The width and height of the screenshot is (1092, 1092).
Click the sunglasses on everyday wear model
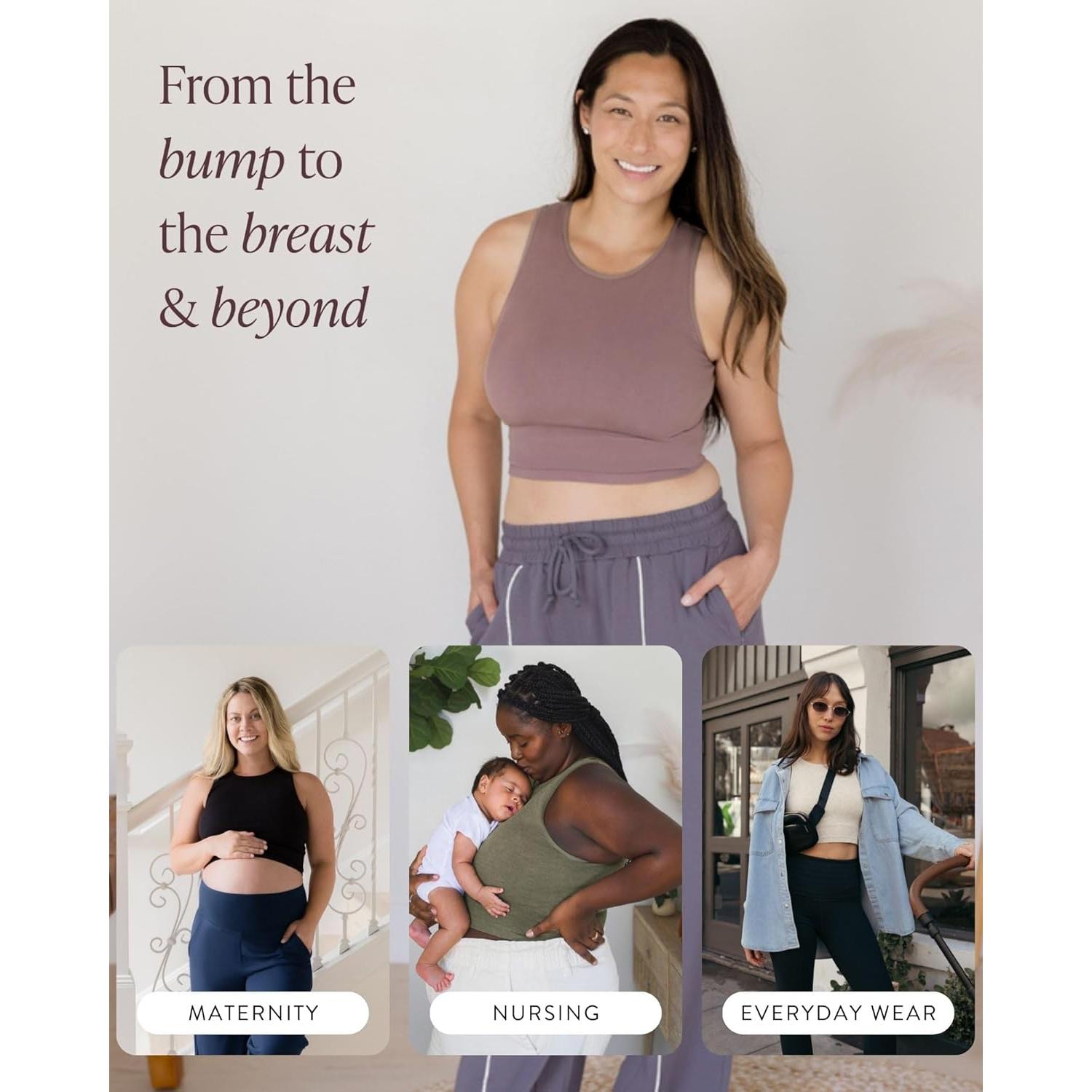[831, 710]
